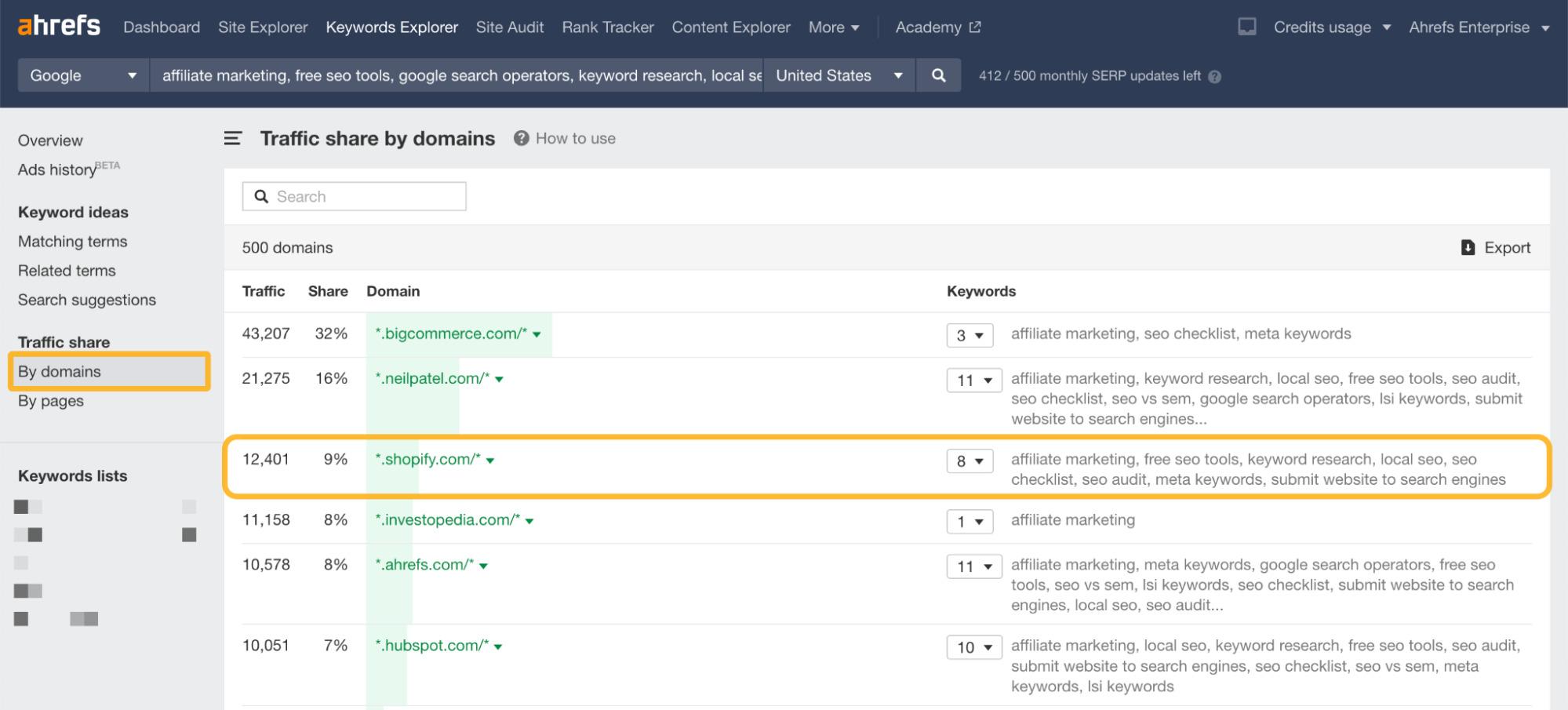
Task: Switch to the Site Audit tab
Action: 509,27
